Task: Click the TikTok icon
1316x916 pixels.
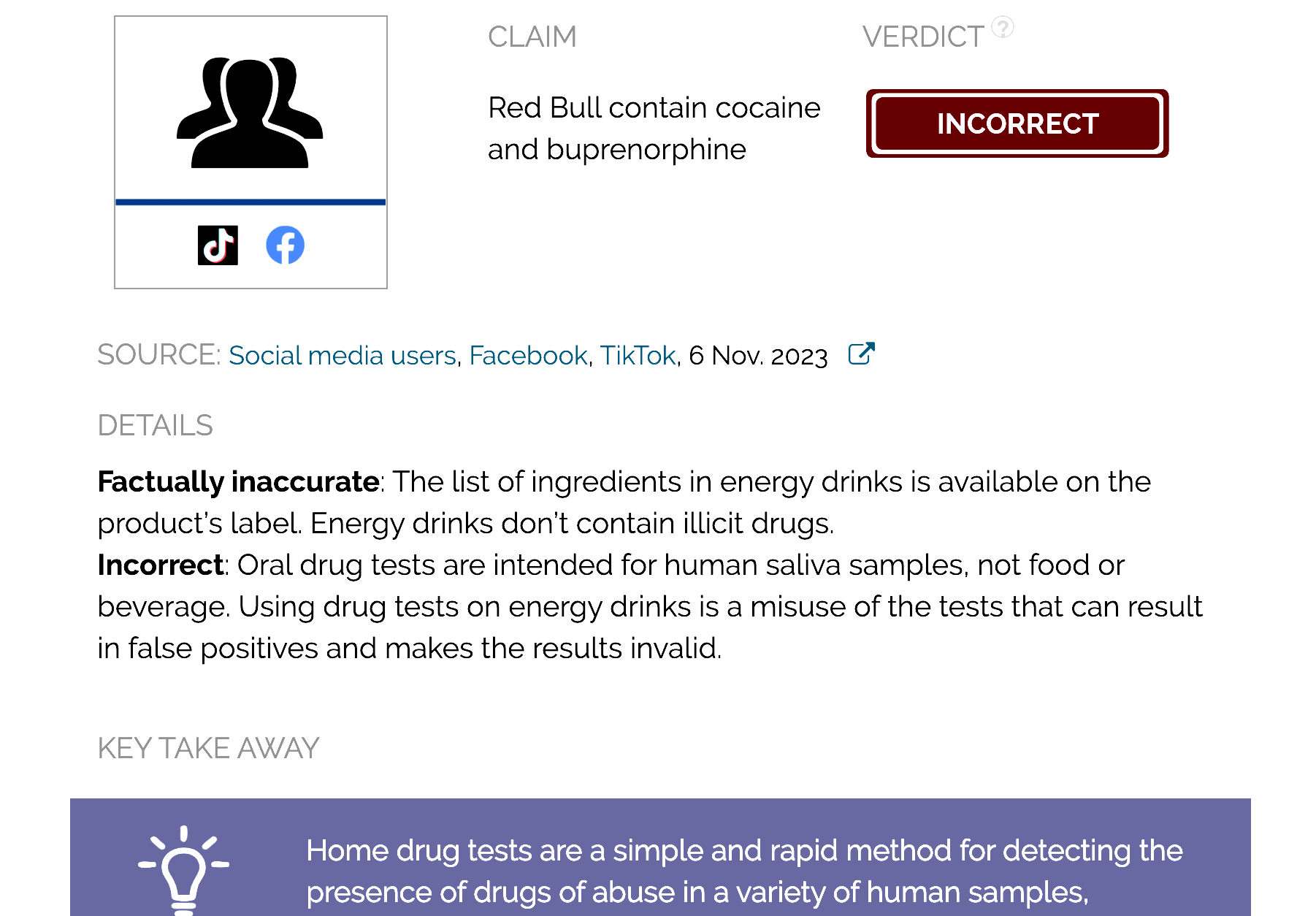Action: pos(218,245)
